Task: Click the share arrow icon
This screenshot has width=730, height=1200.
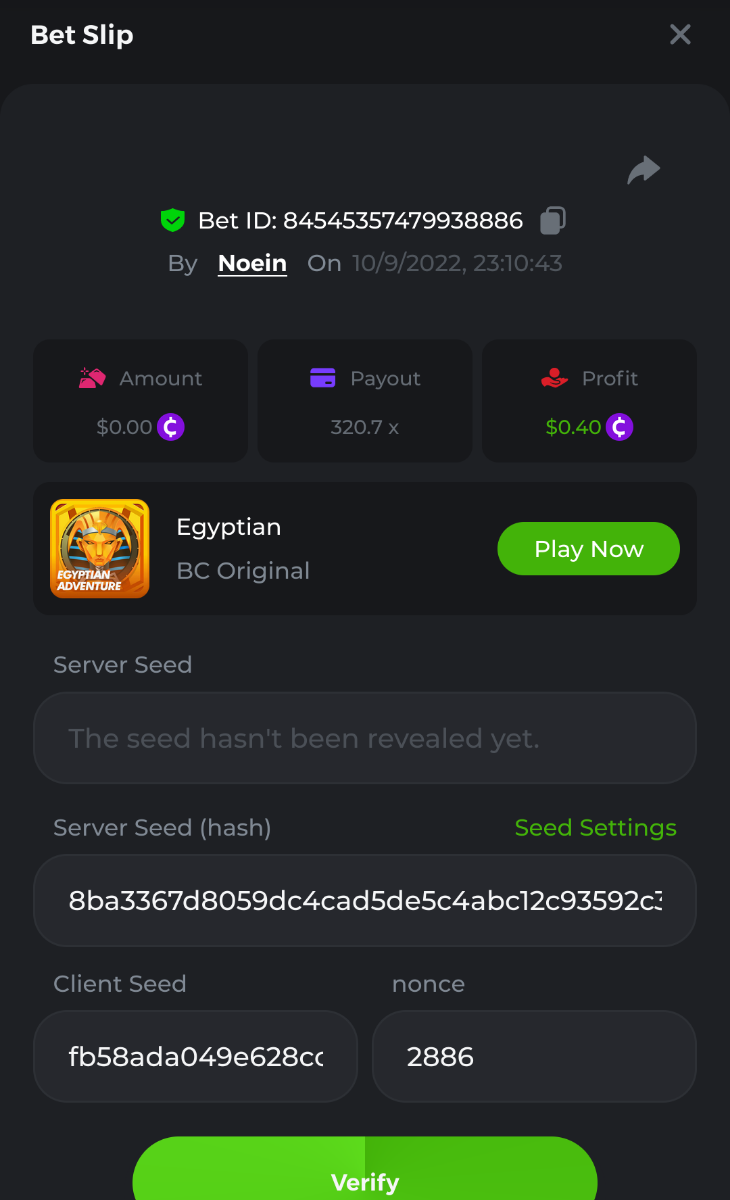Action: tap(644, 170)
